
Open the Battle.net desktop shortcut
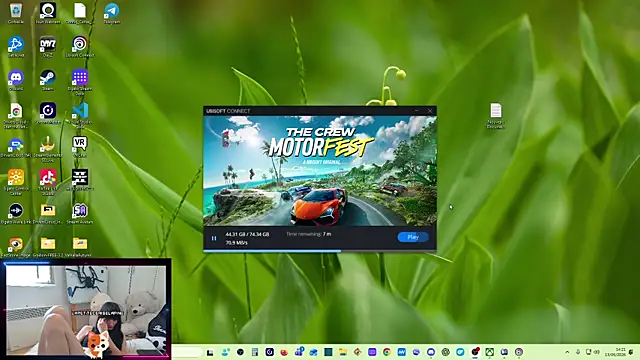[x=16, y=47]
